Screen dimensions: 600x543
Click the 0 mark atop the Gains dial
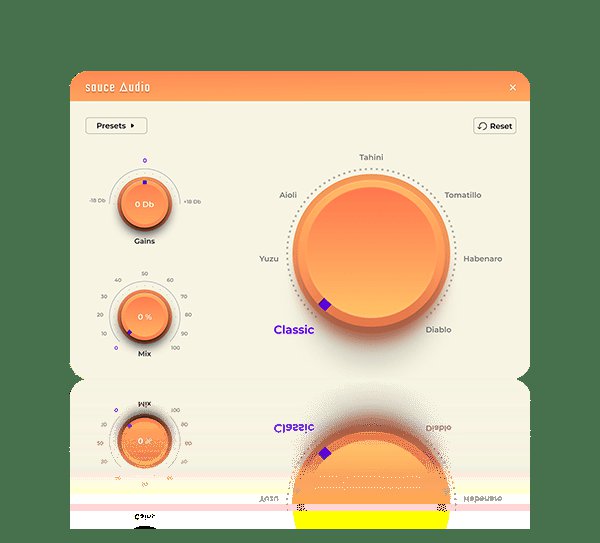145,160
